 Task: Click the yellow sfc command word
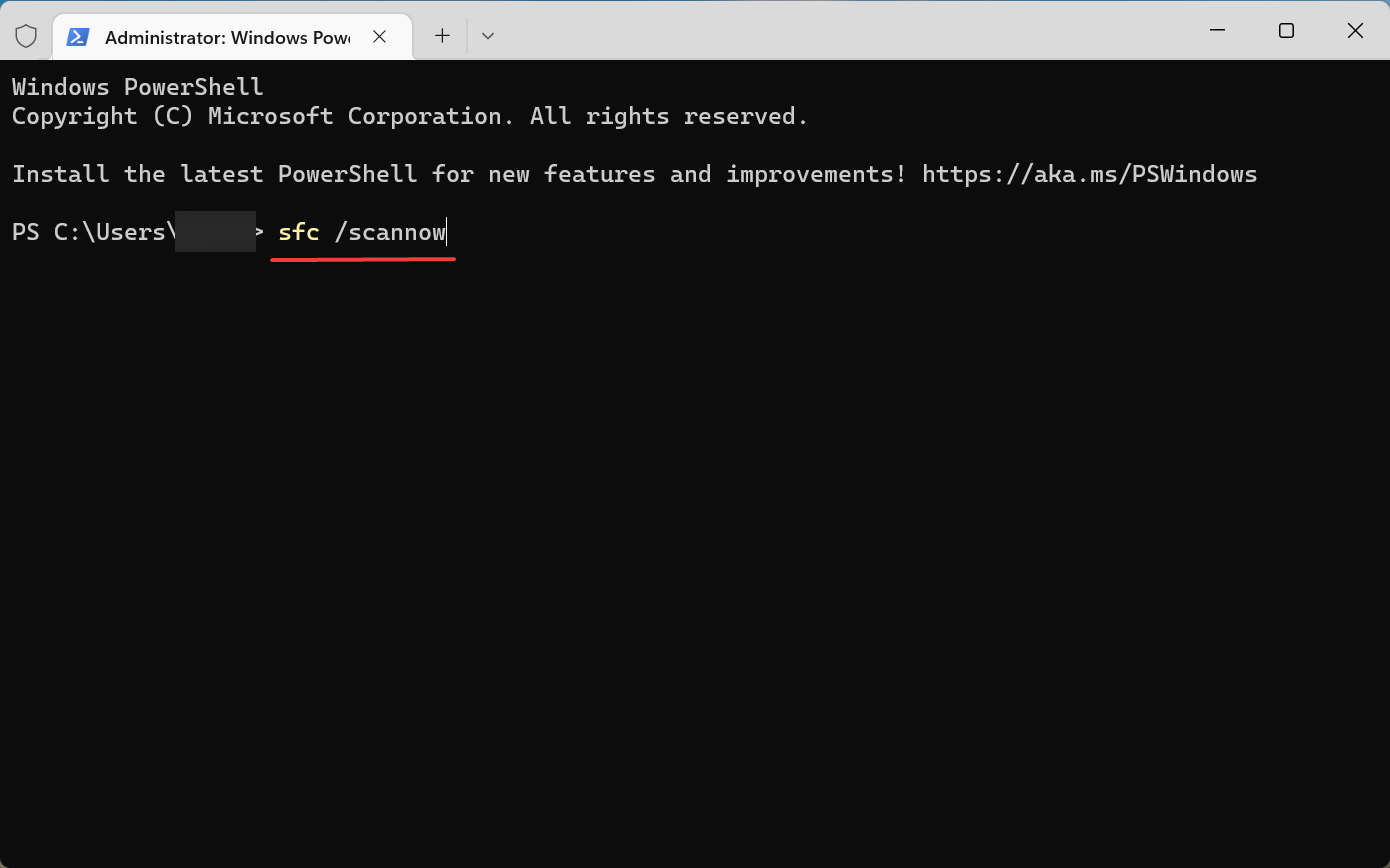click(298, 232)
